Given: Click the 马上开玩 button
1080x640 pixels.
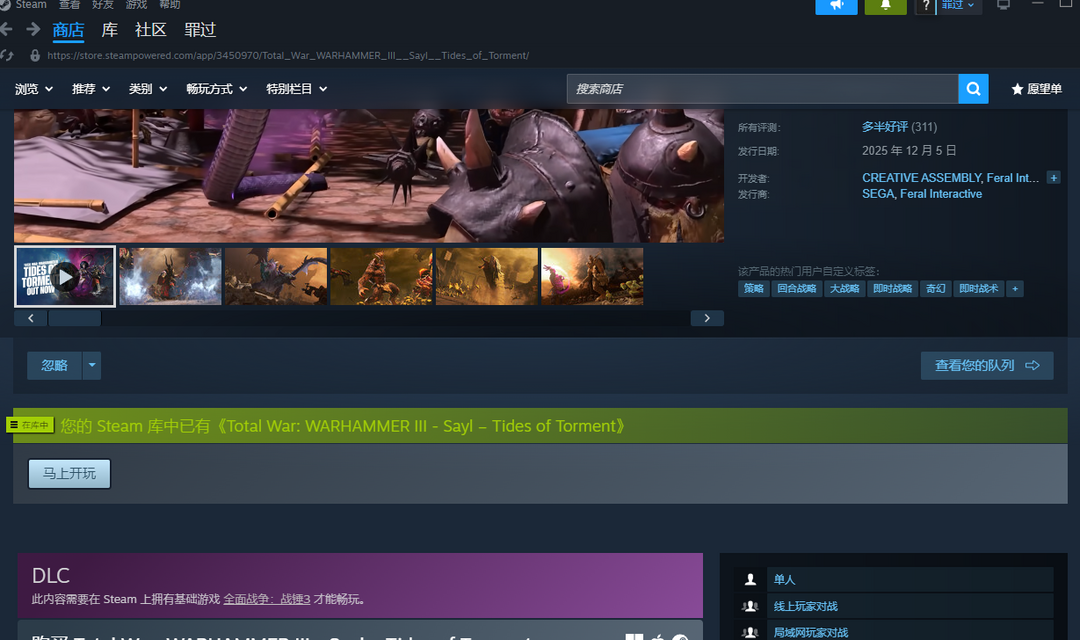Looking at the screenshot, I should (x=69, y=473).
